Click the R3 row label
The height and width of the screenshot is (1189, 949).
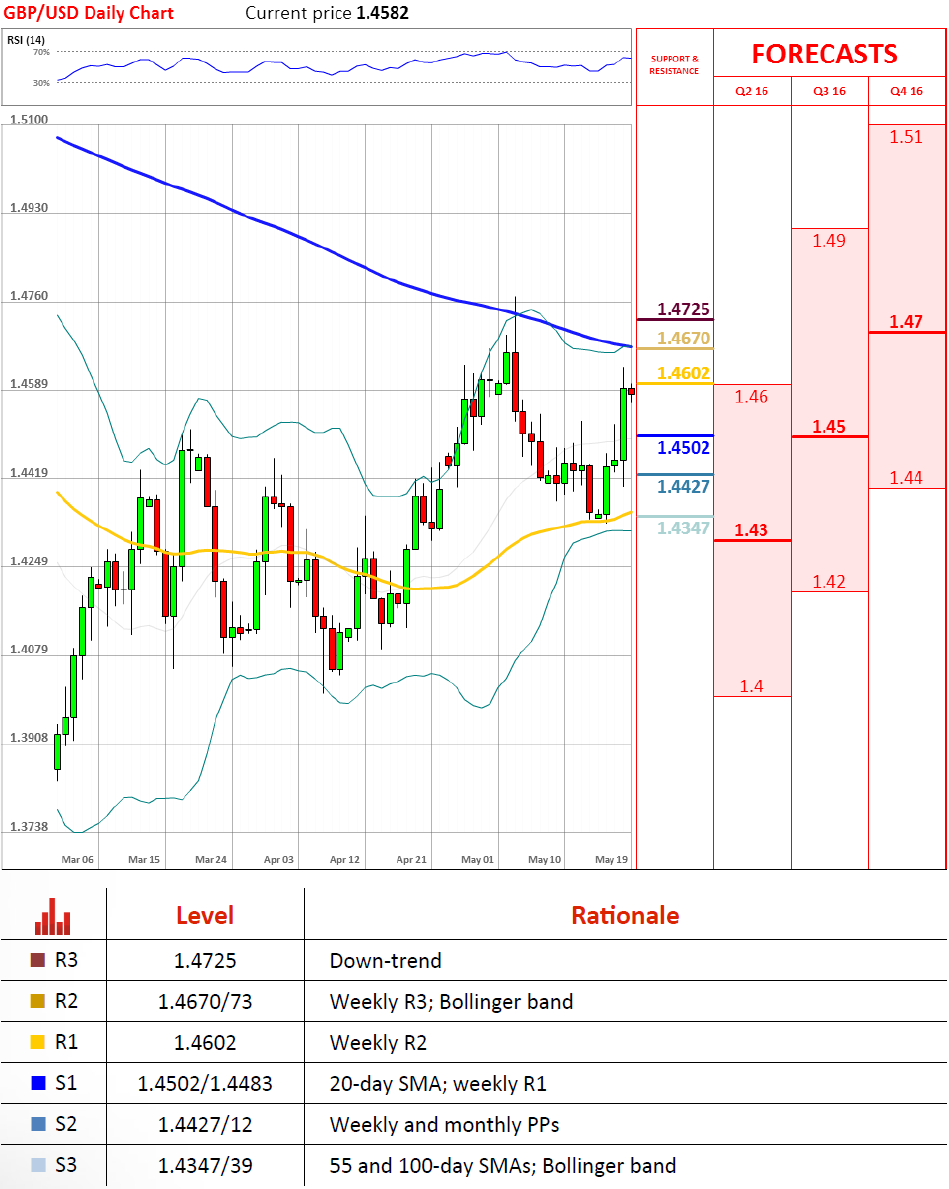point(67,960)
